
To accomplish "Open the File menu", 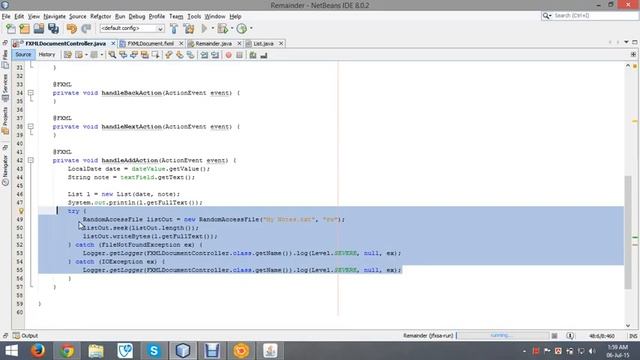I will click(x=6, y=16).
